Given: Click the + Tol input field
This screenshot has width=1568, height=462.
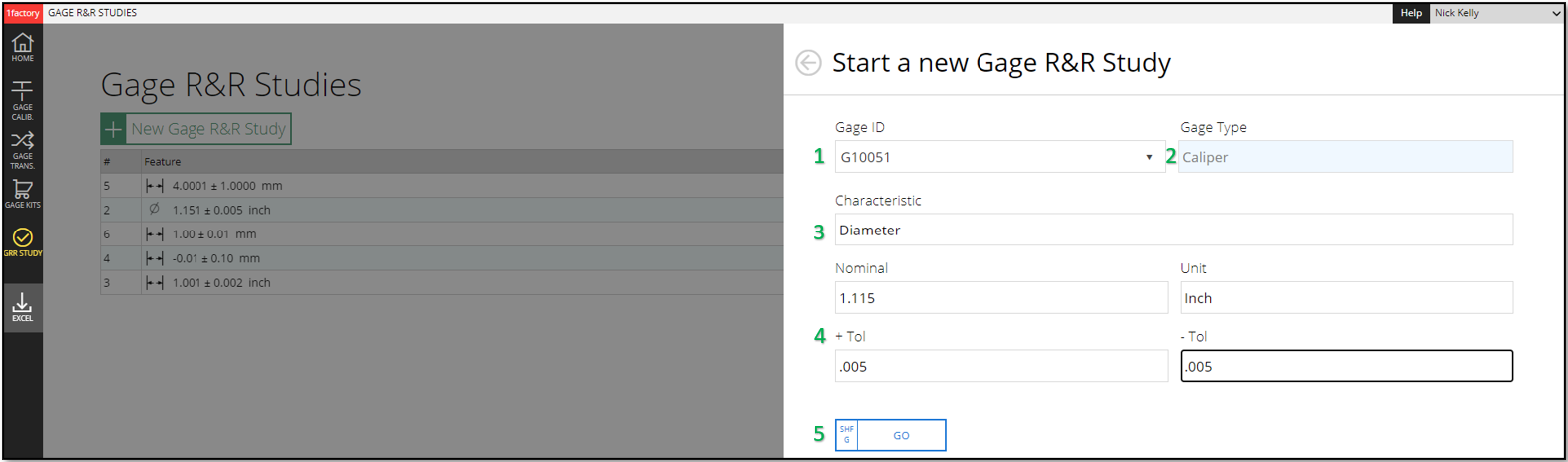Looking at the screenshot, I should point(1000,366).
